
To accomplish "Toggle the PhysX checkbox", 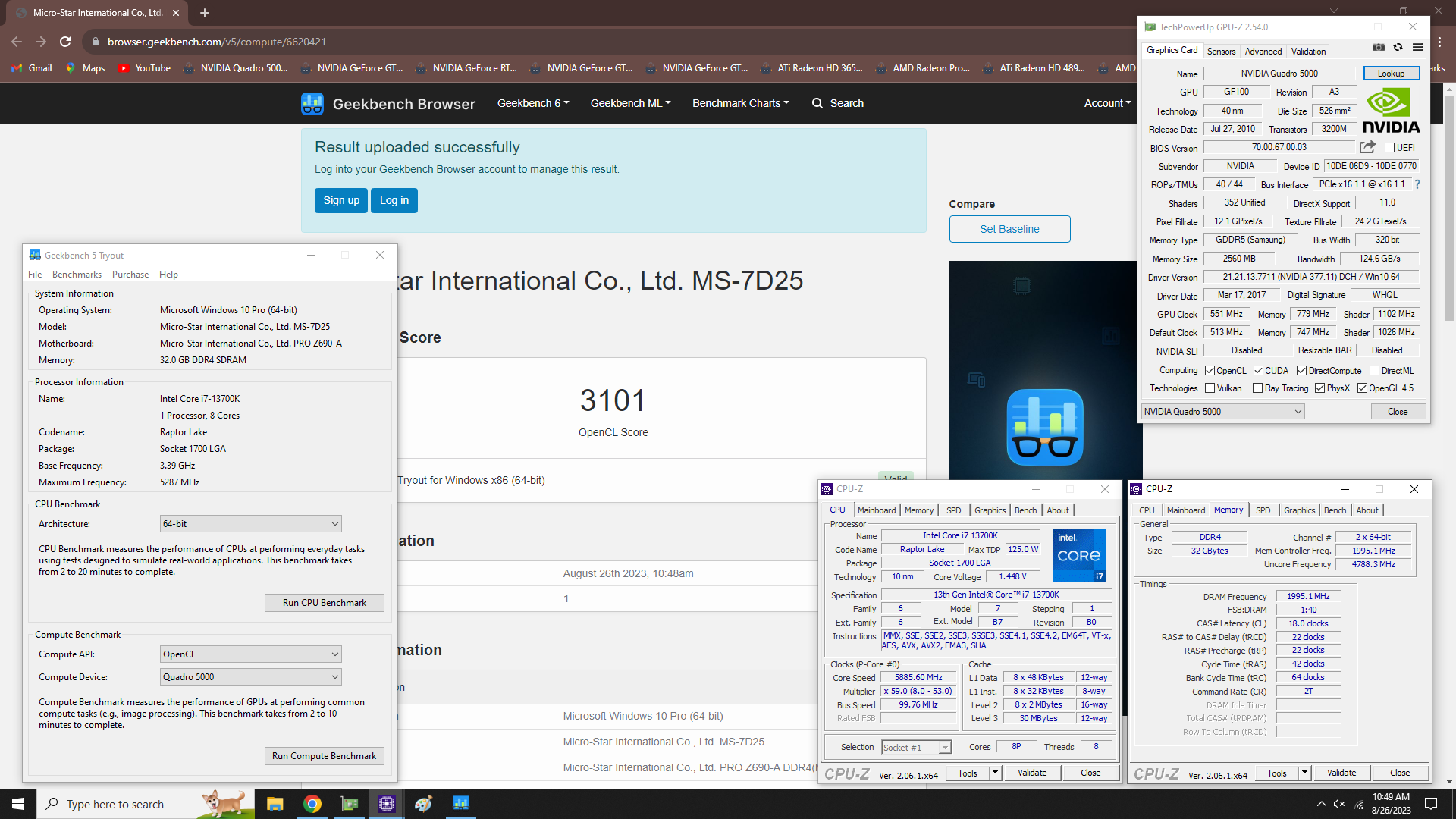I will pos(1319,388).
